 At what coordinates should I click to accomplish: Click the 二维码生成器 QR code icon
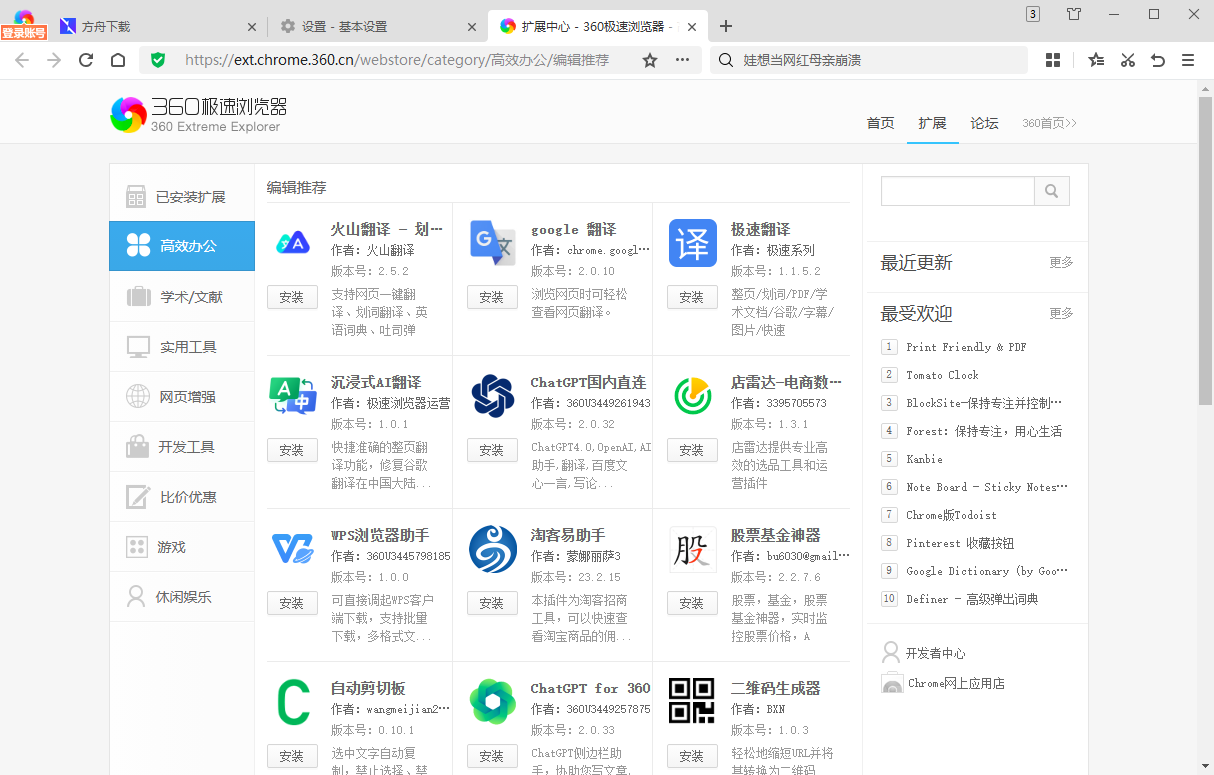tap(692, 701)
